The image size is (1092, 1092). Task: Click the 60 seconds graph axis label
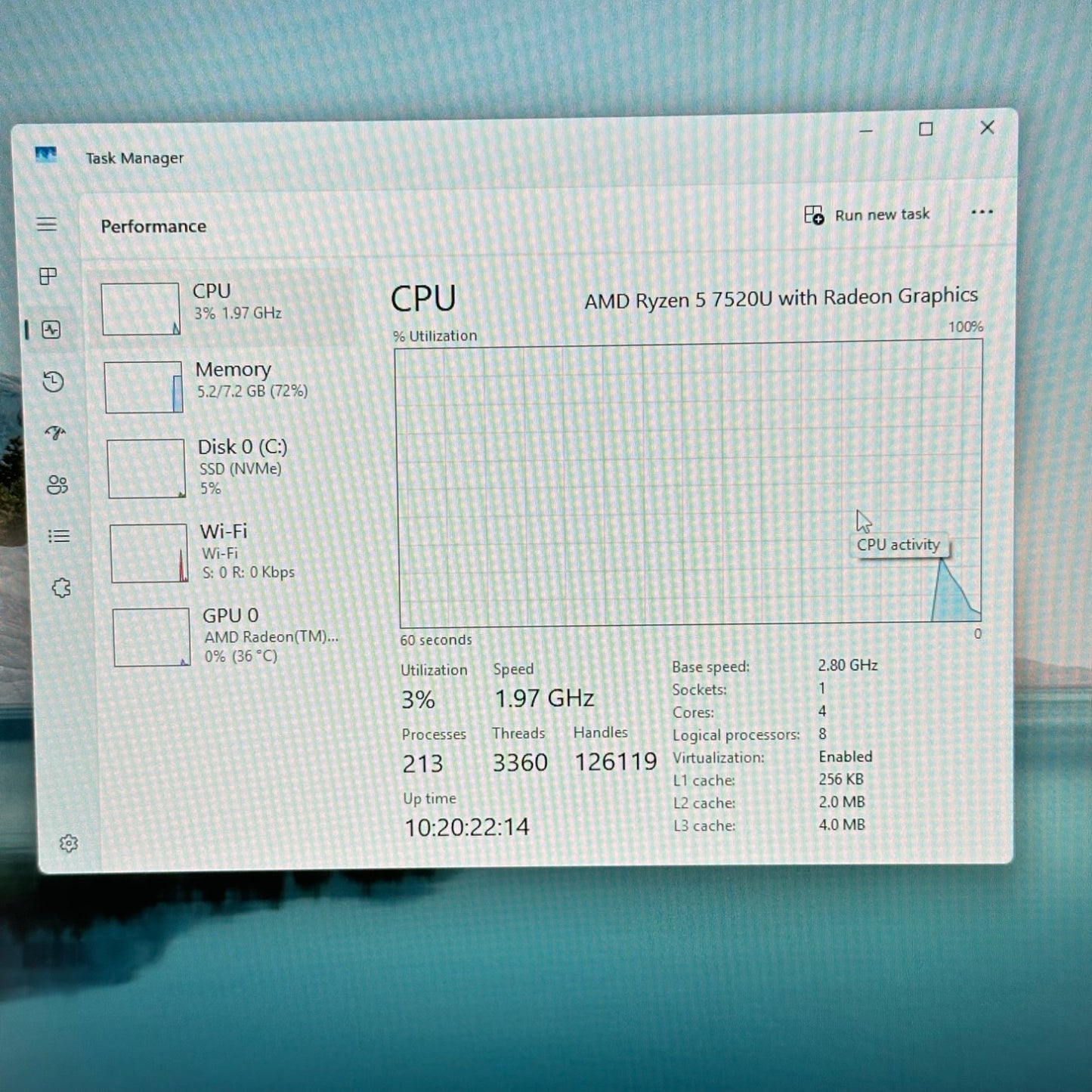(436, 639)
